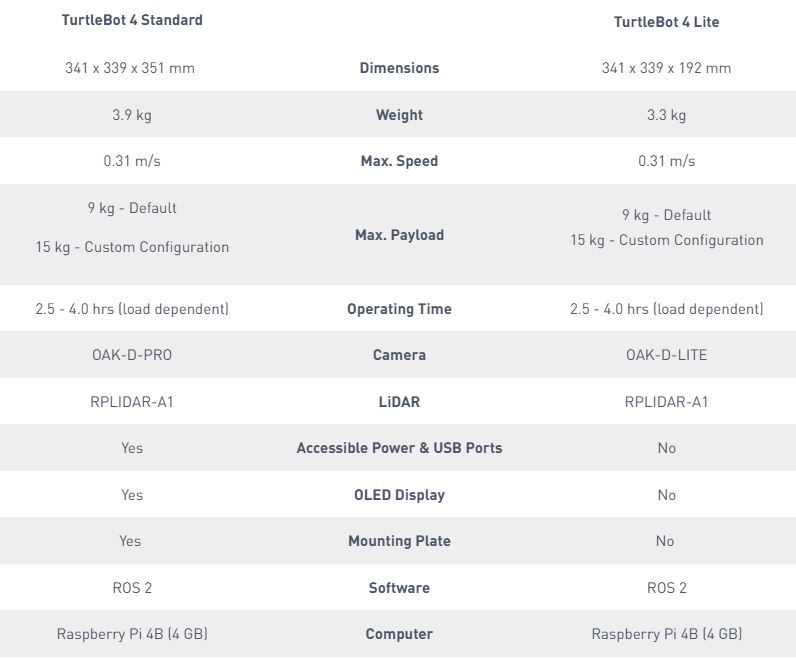
Task: Select the LiDAR row label
Action: (x=399, y=402)
